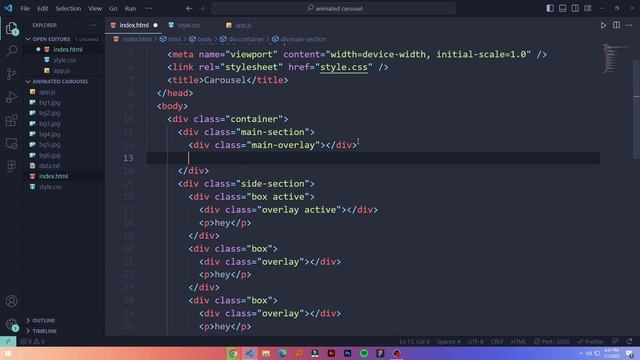The height and width of the screenshot is (360, 640).
Task: Open the Edit menu
Action: [42, 8]
